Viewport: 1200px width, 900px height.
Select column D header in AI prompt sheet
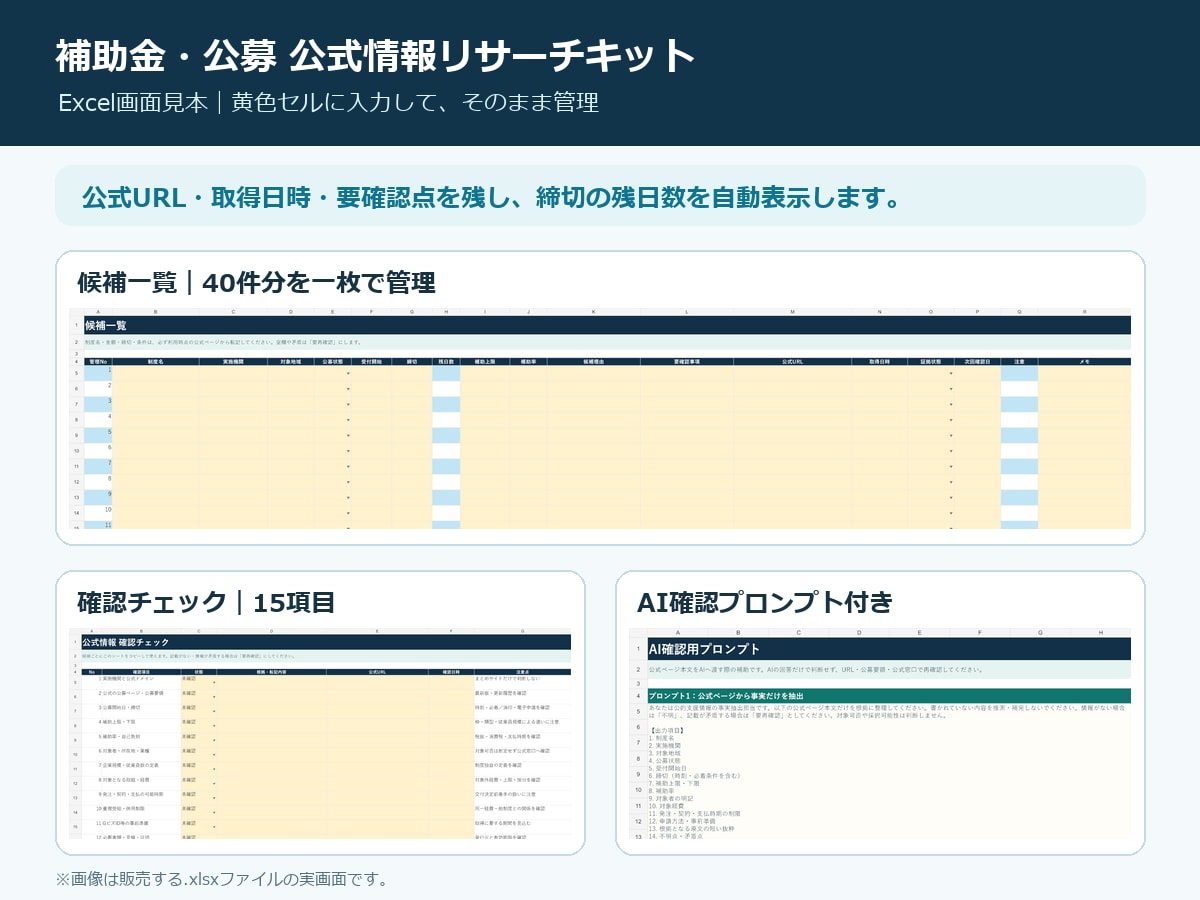pyautogui.click(x=858, y=632)
